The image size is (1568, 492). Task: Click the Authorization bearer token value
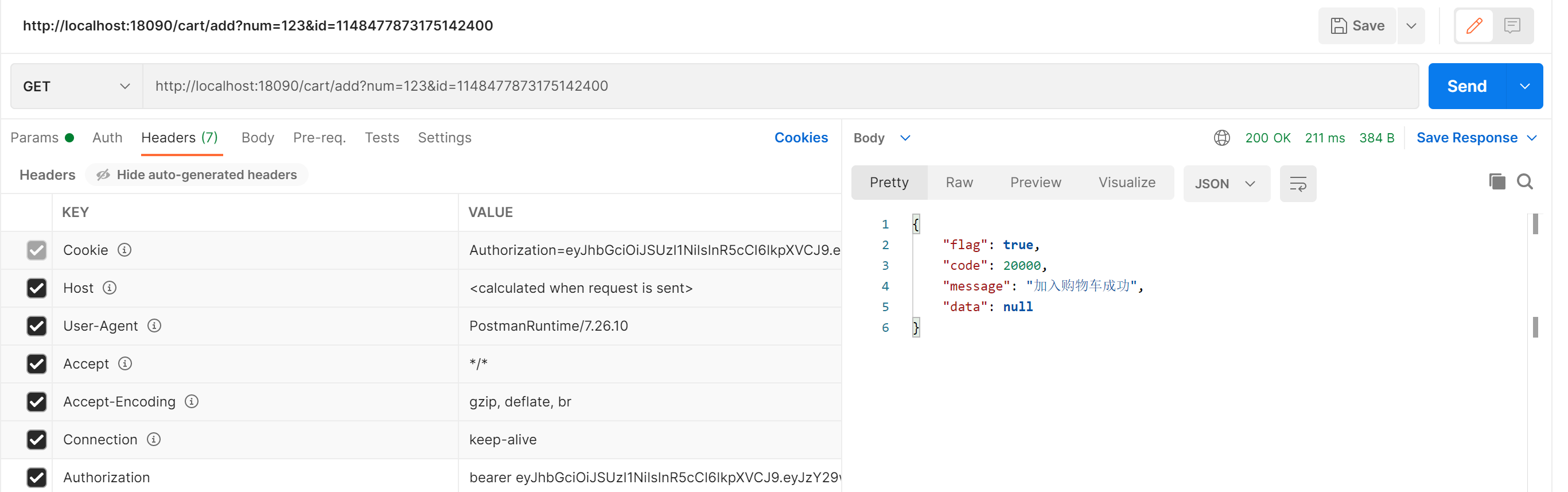tap(655, 478)
